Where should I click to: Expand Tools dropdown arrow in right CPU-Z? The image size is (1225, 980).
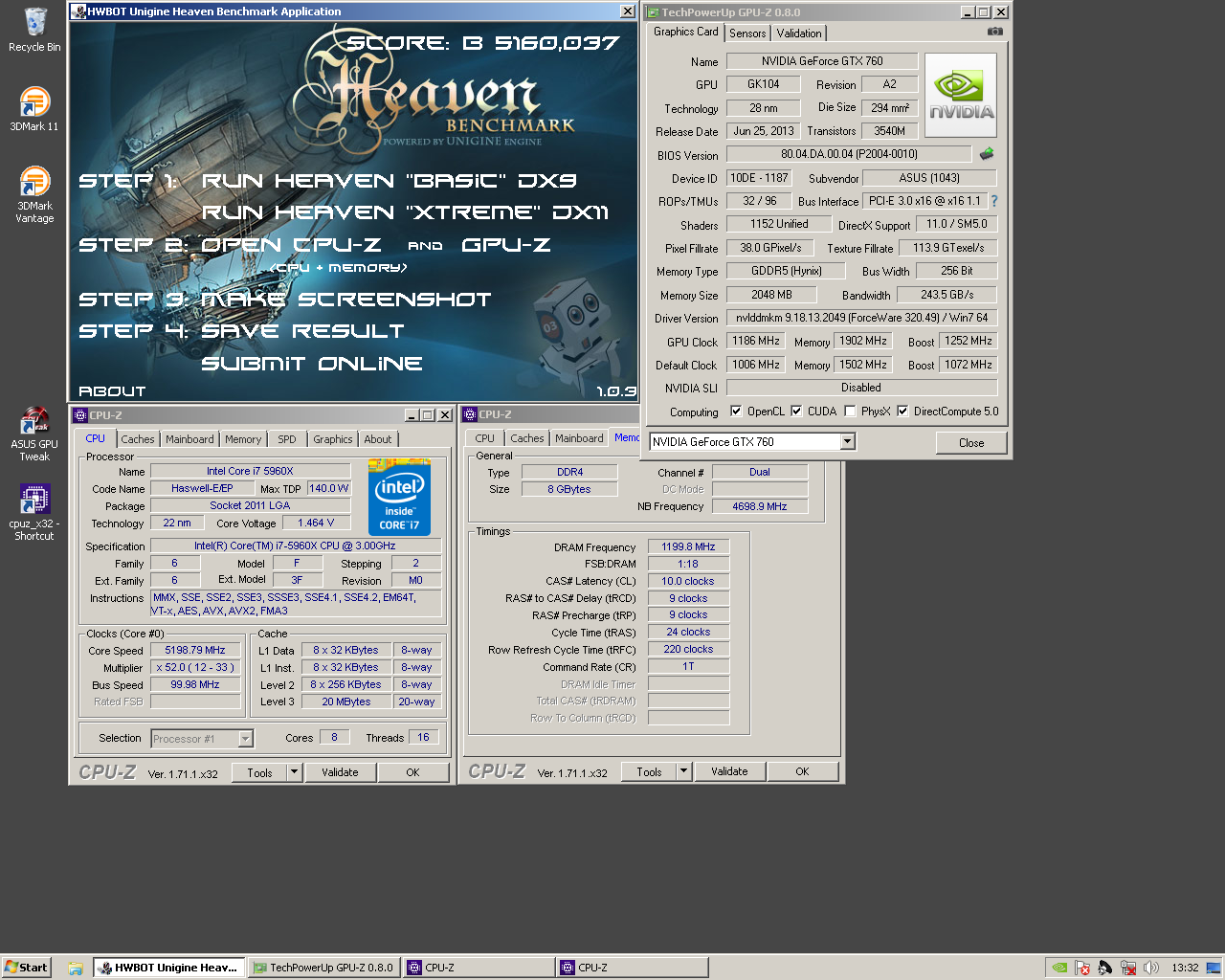[684, 771]
